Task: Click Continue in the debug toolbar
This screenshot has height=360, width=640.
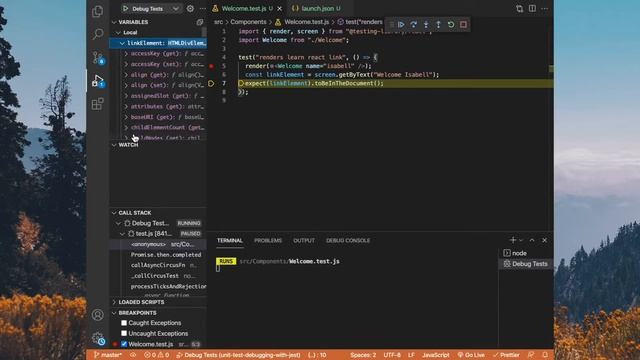Action: 401,24
